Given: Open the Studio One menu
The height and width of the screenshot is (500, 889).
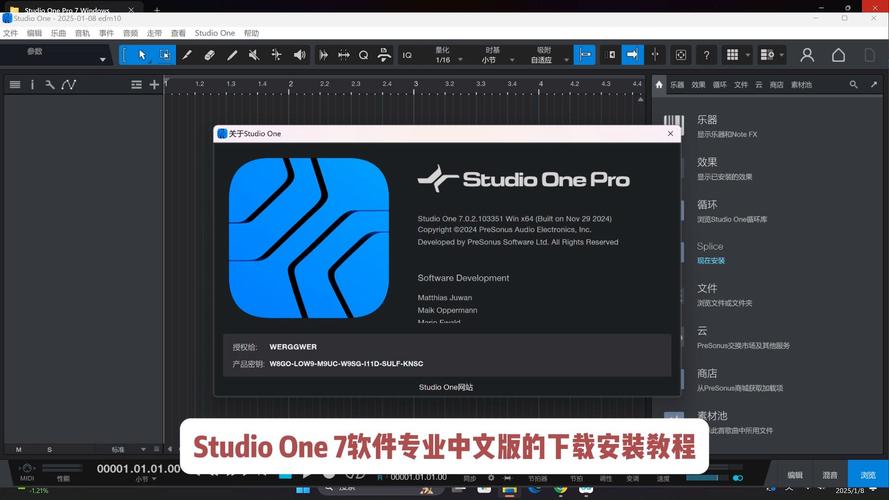Looking at the screenshot, I should coord(214,33).
